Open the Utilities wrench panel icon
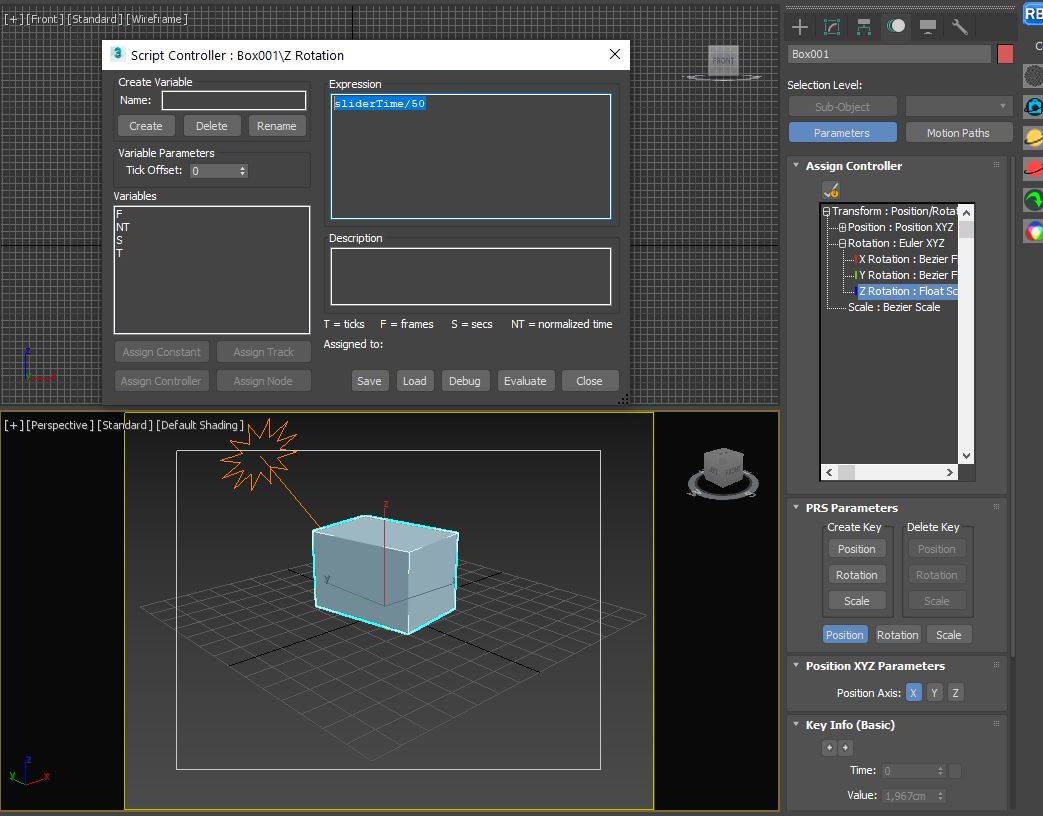 (x=959, y=27)
